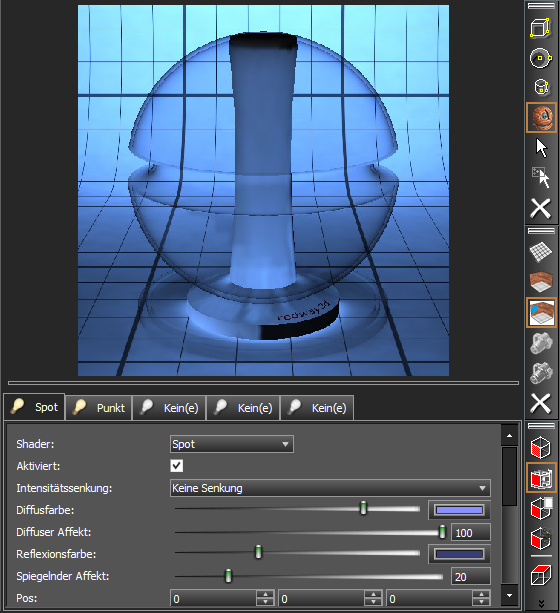Open the Intensitätssenkung dropdown
The image size is (560, 613).
(330, 488)
